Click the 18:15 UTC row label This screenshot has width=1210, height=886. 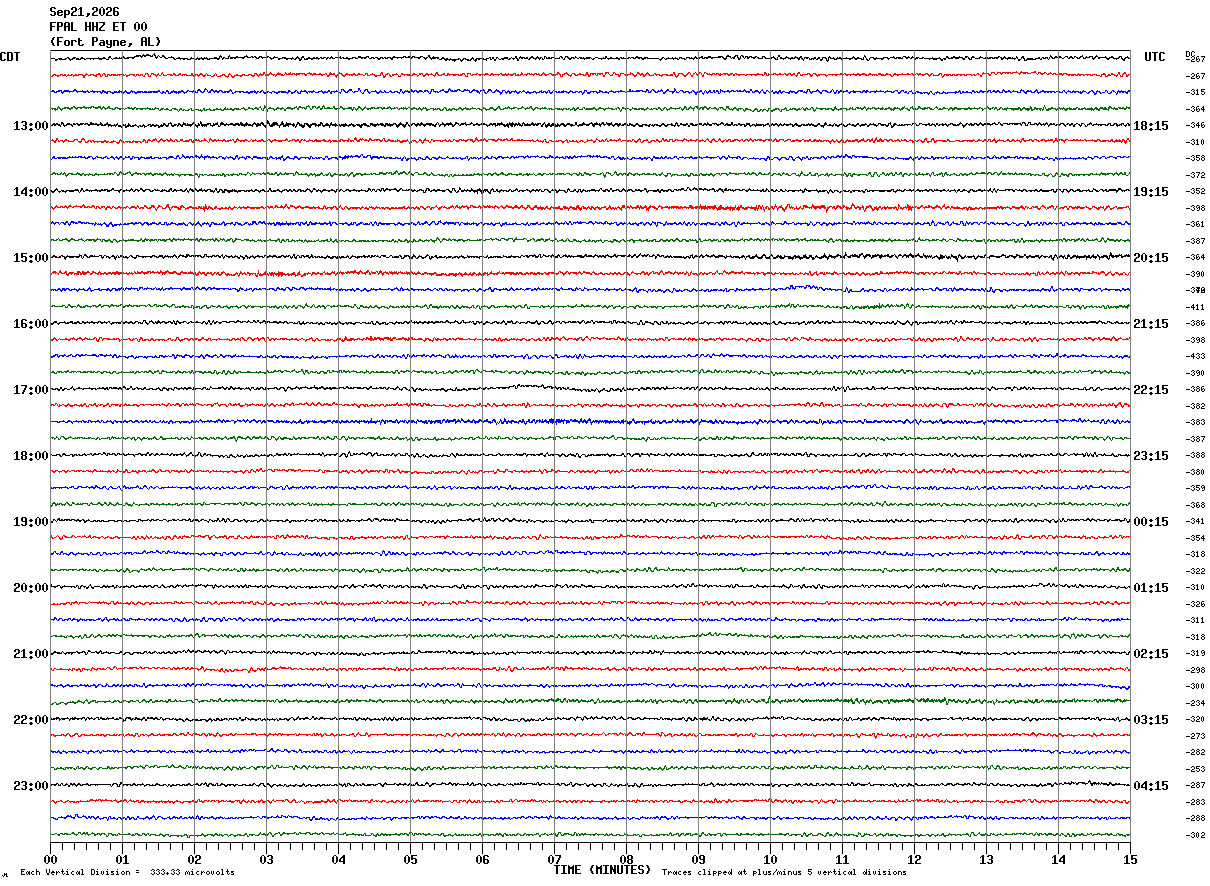click(1150, 126)
